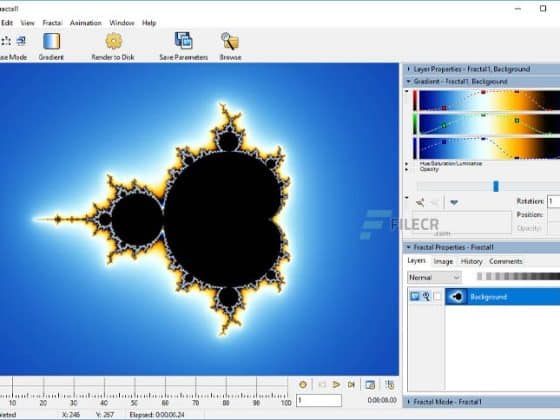Click the Y: 267 coordinate in status bar
The image size is (560, 420).
pyautogui.click(x=105, y=415)
